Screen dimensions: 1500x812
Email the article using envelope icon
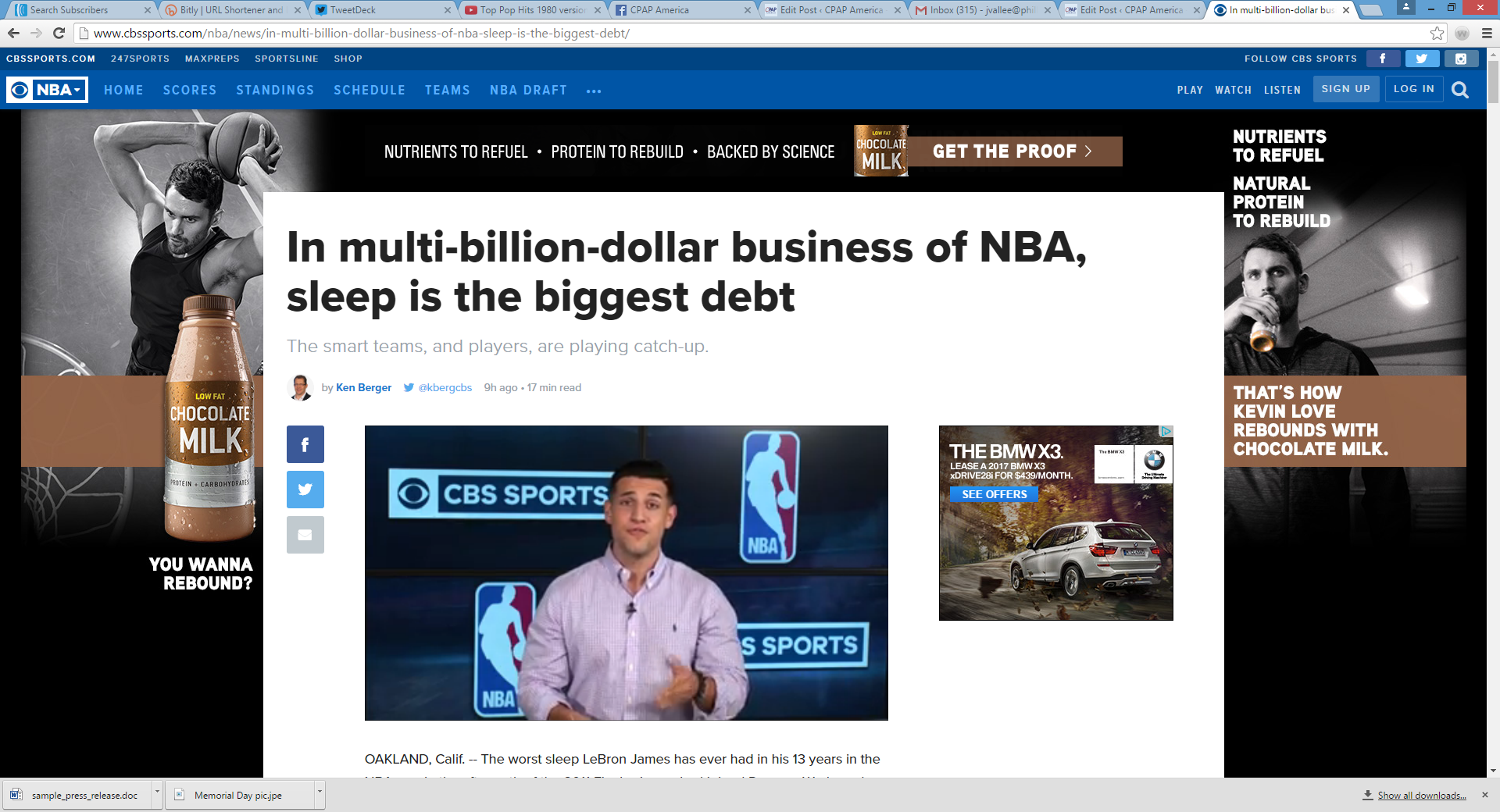[305, 535]
